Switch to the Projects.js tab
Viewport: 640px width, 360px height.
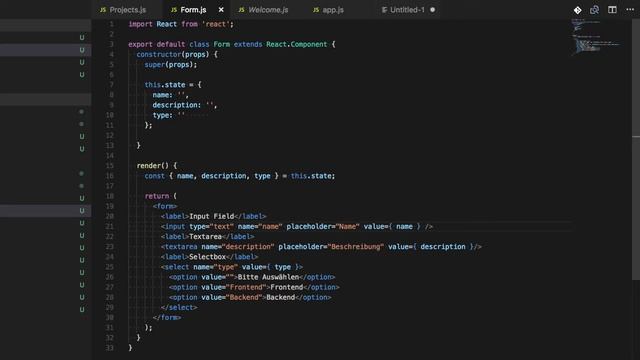(x=123, y=10)
